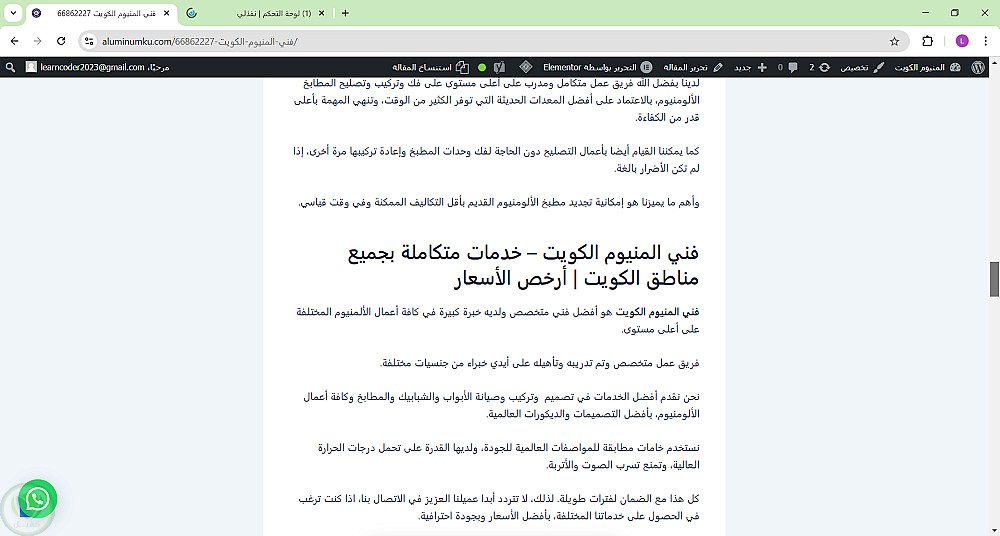The height and width of the screenshot is (536, 1000).
Task: Open the جديد add new menu
Action: pyautogui.click(x=751, y=67)
